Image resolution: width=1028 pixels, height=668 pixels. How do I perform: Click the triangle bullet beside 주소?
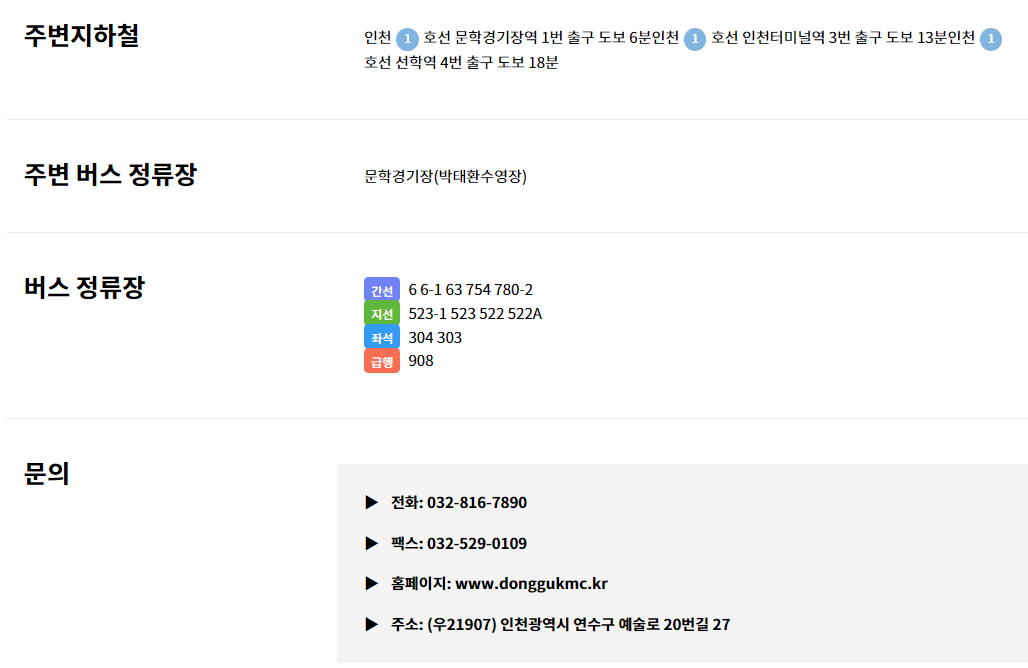[372, 624]
